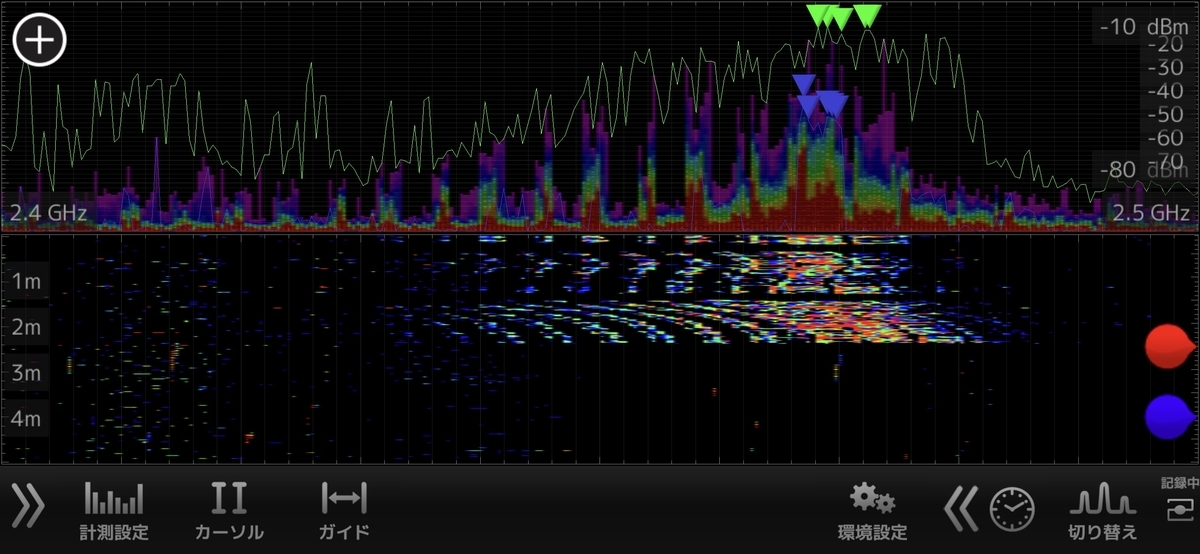The height and width of the screenshot is (554, 1200).
Task: Tap the 4m waterfall time label
Action: pyautogui.click(x=26, y=418)
